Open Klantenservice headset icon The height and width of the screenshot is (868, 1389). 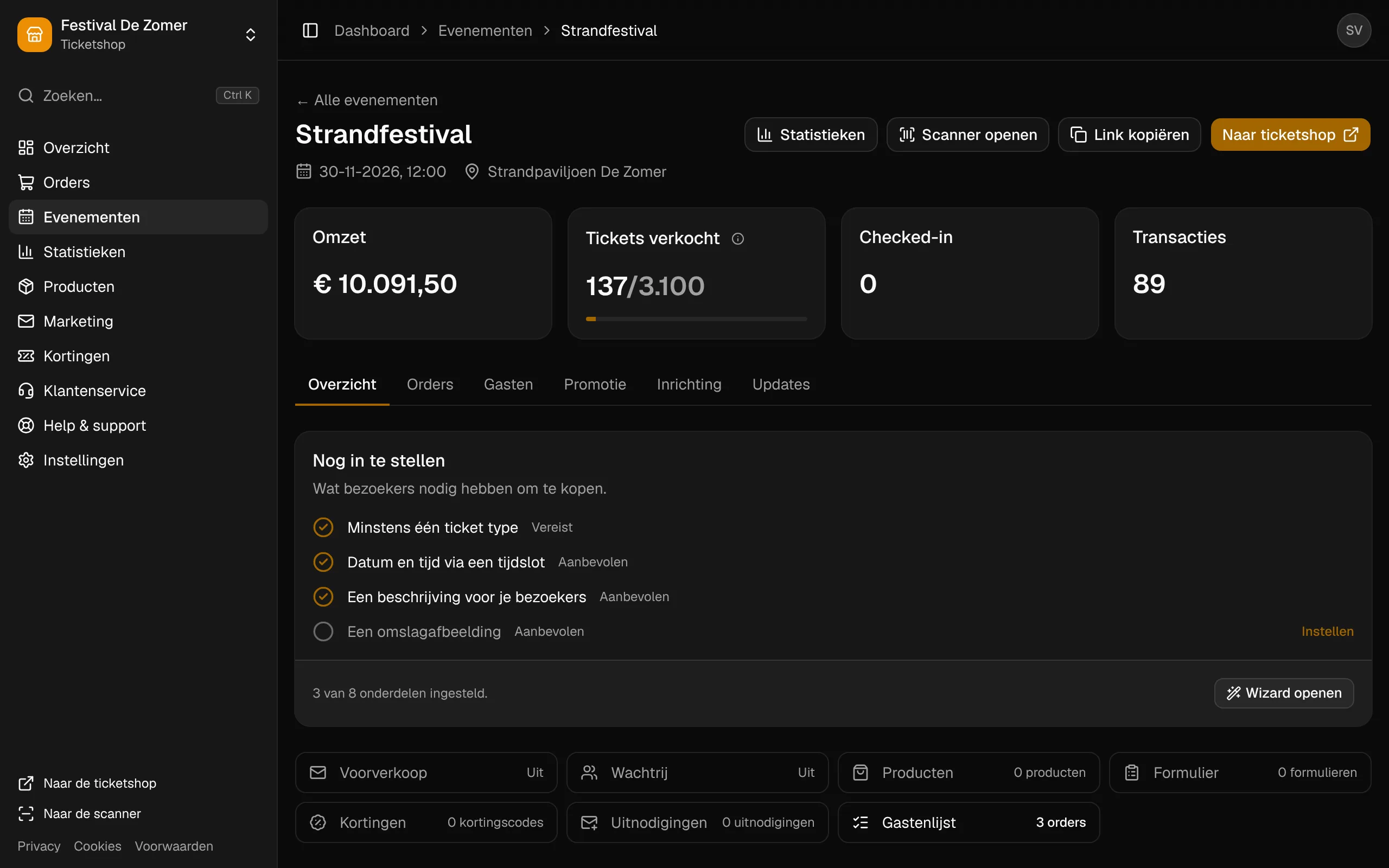26,391
